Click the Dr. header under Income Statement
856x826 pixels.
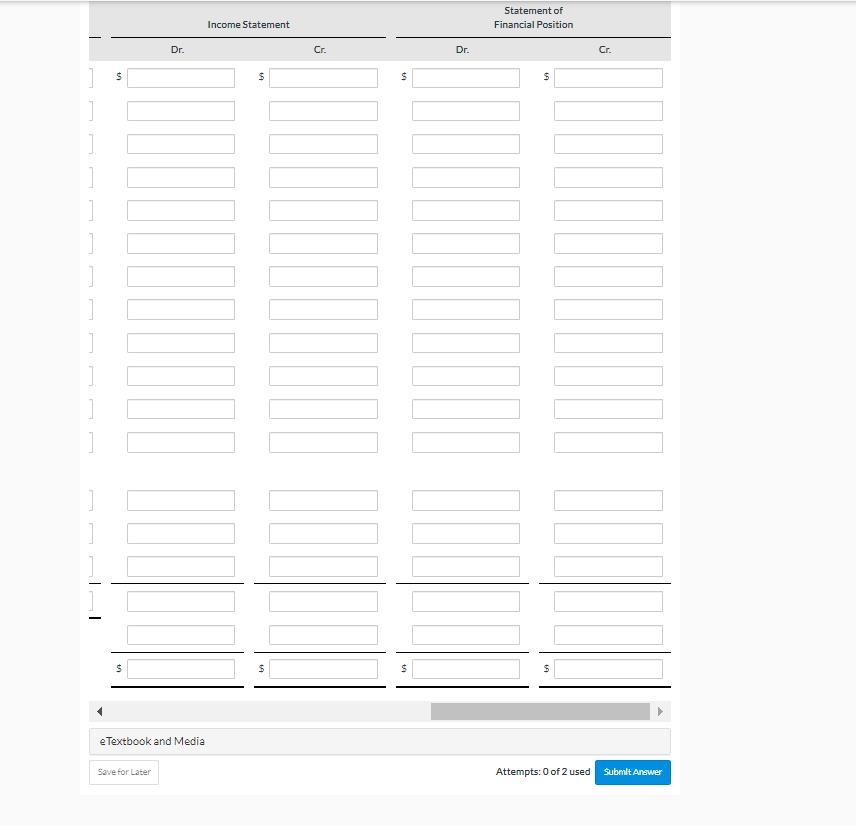coord(177,48)
